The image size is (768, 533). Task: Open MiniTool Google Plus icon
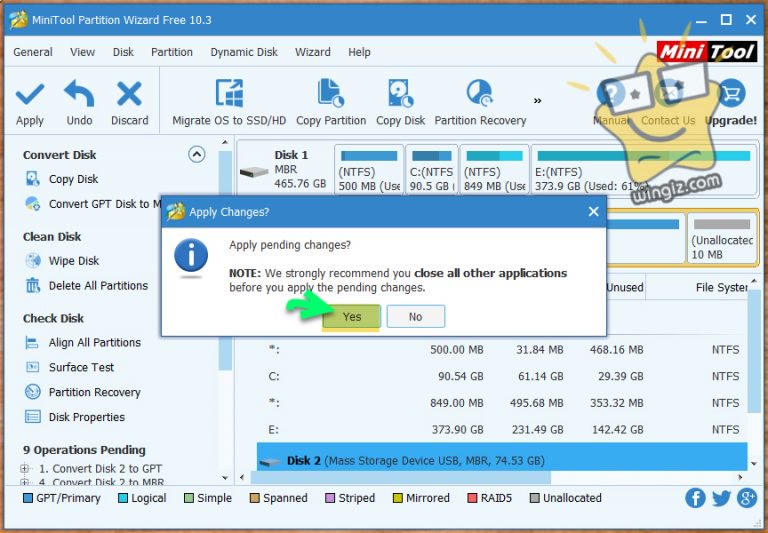tap(747, 498)
